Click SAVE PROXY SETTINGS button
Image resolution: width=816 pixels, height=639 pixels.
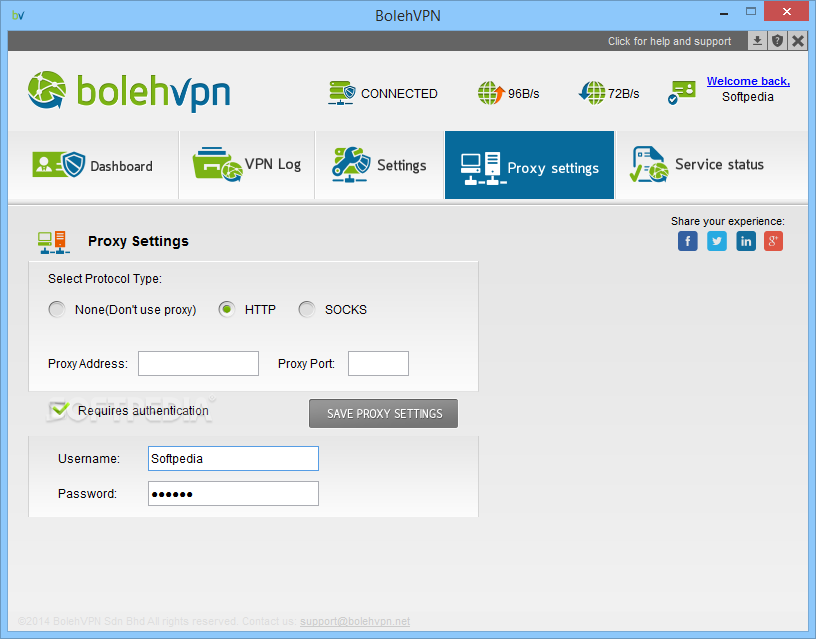pos(384,414)
